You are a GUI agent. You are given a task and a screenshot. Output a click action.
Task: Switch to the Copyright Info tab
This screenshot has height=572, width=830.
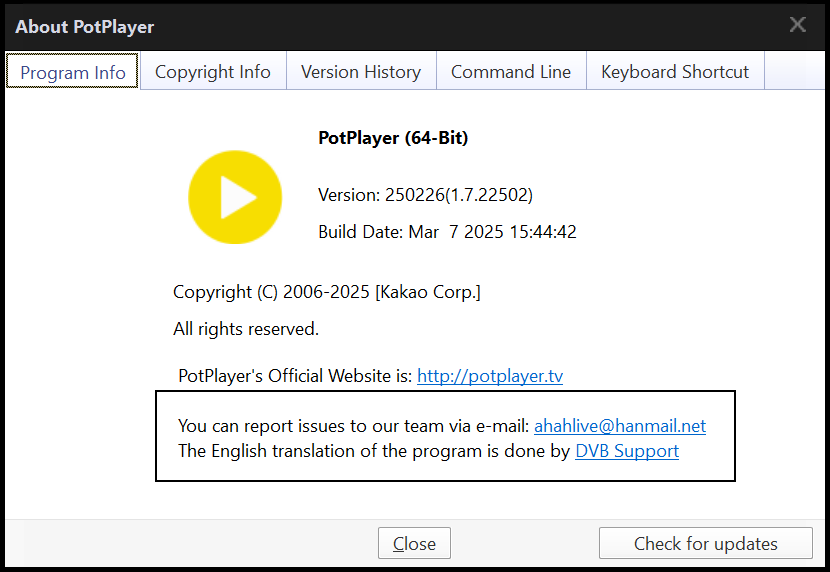point(213,71)
